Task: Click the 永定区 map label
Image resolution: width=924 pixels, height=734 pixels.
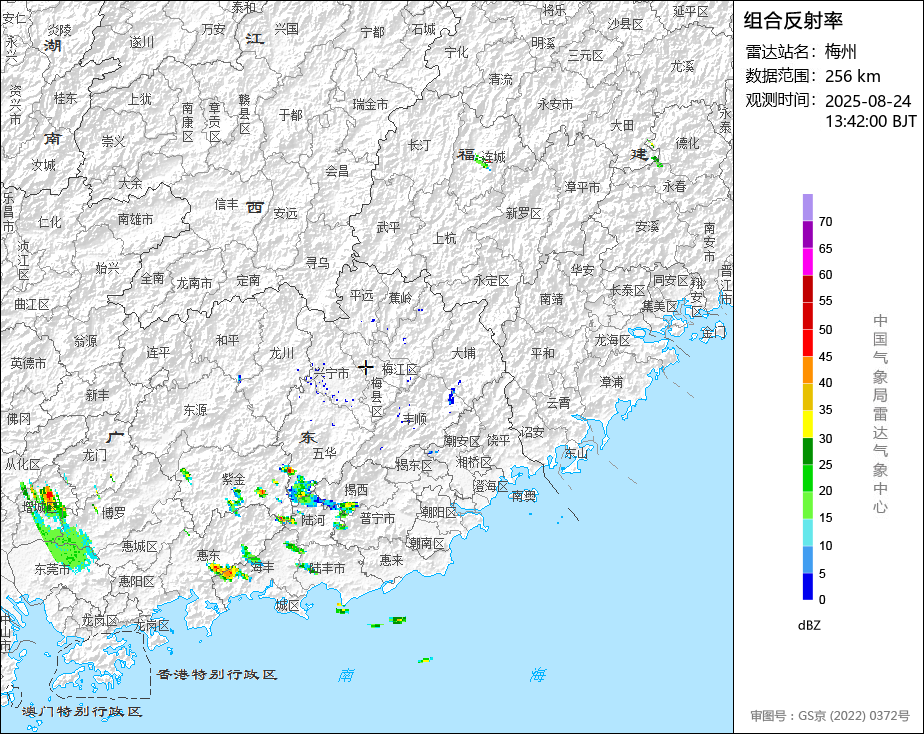Action: point(491,280)
